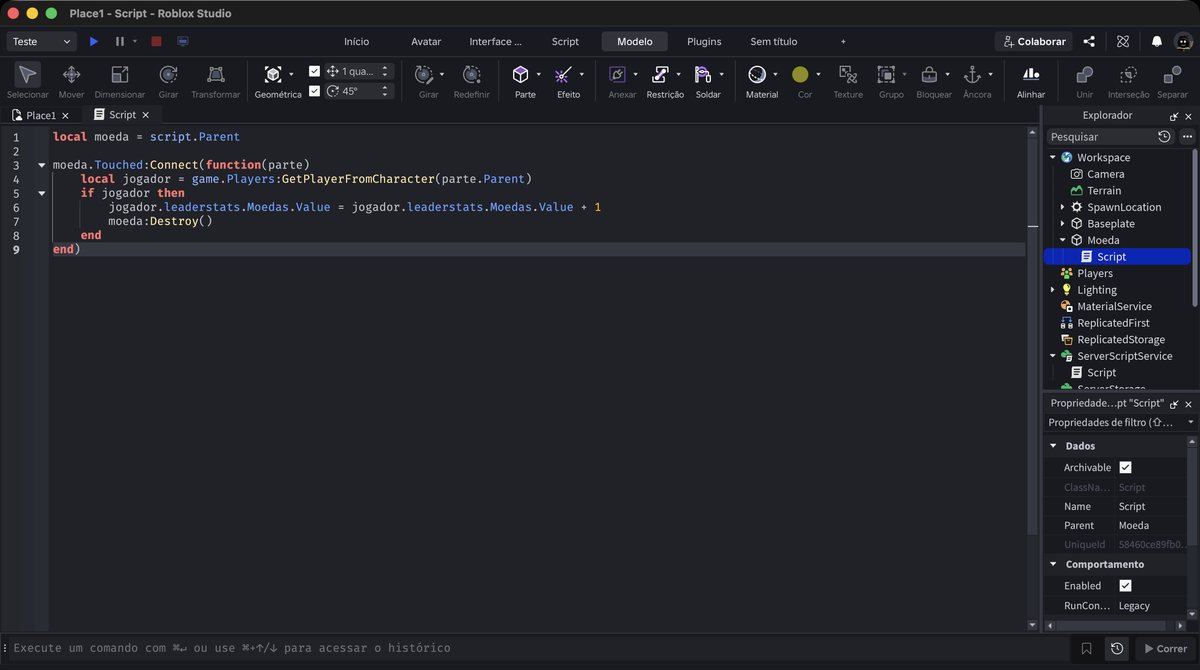Expand the Lighting tree node
The width and height of the screenshot is (1200, 670).
pos(1053,290)
